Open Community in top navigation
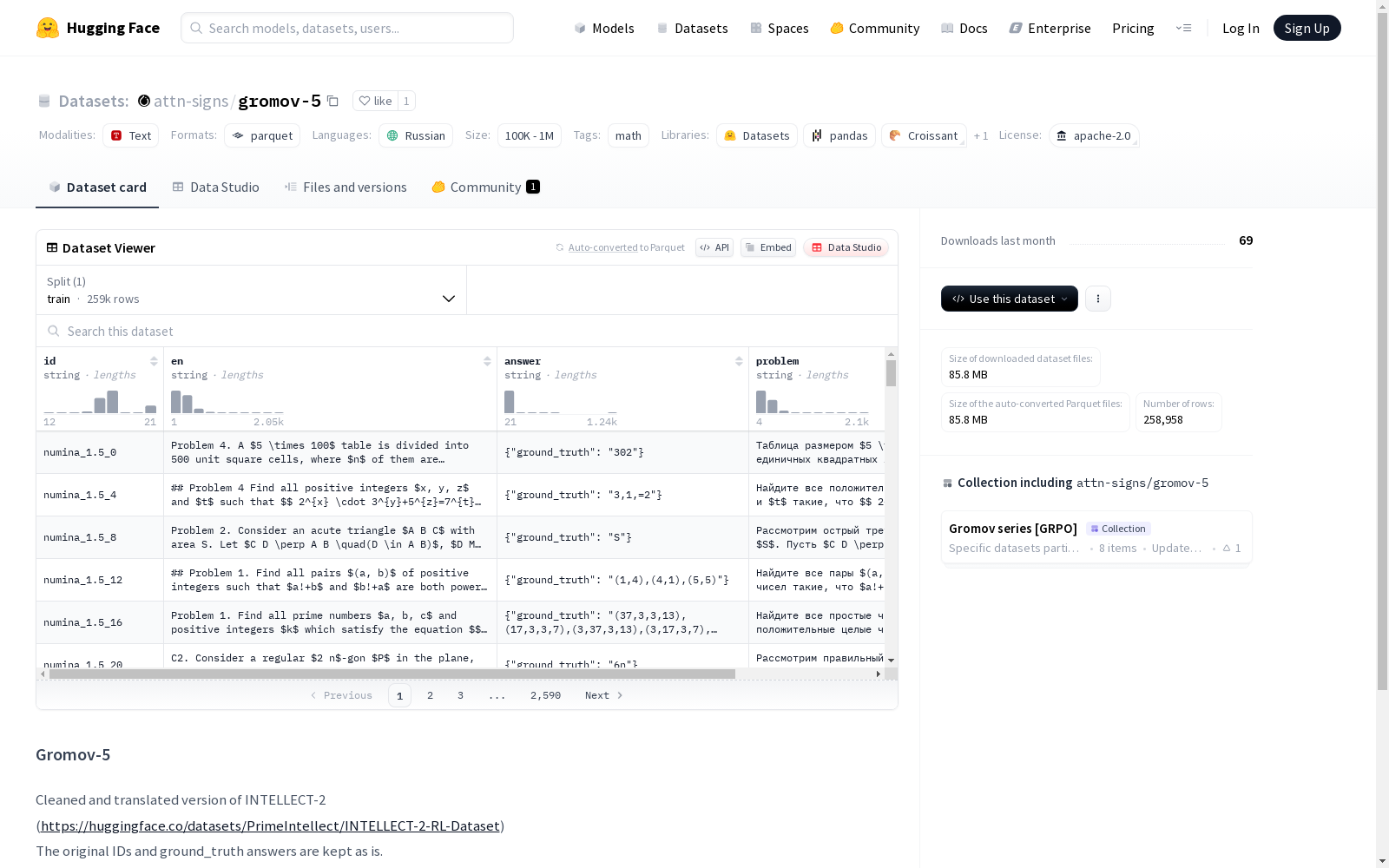The height and width of the screenshot is (868, 1389). coord(874,28)
